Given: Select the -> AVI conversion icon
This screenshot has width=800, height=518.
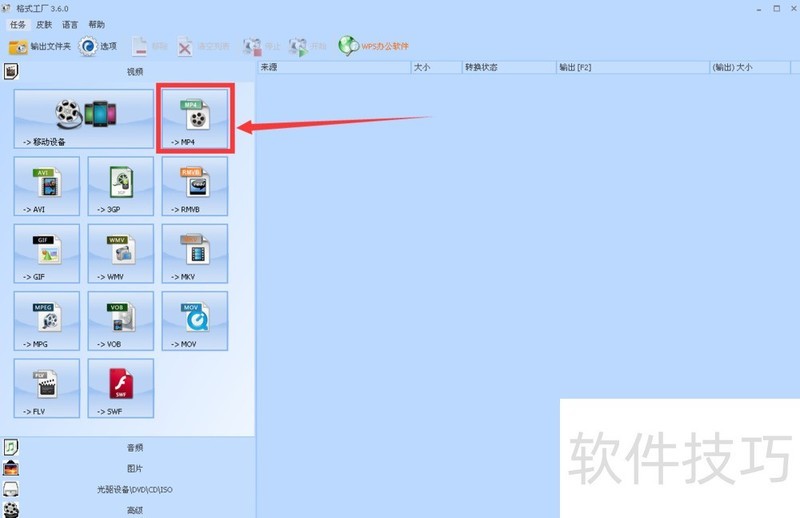Looking at the screenshot, I should [x=47, y=186].
